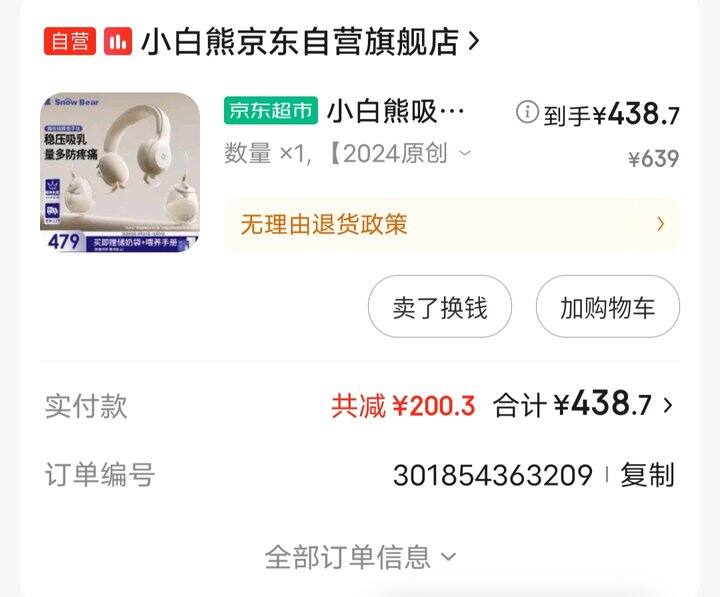Tap the green 京东超市 tag
Image resolution: width=720 pixels, height=597 pixels.
point(271,110)
